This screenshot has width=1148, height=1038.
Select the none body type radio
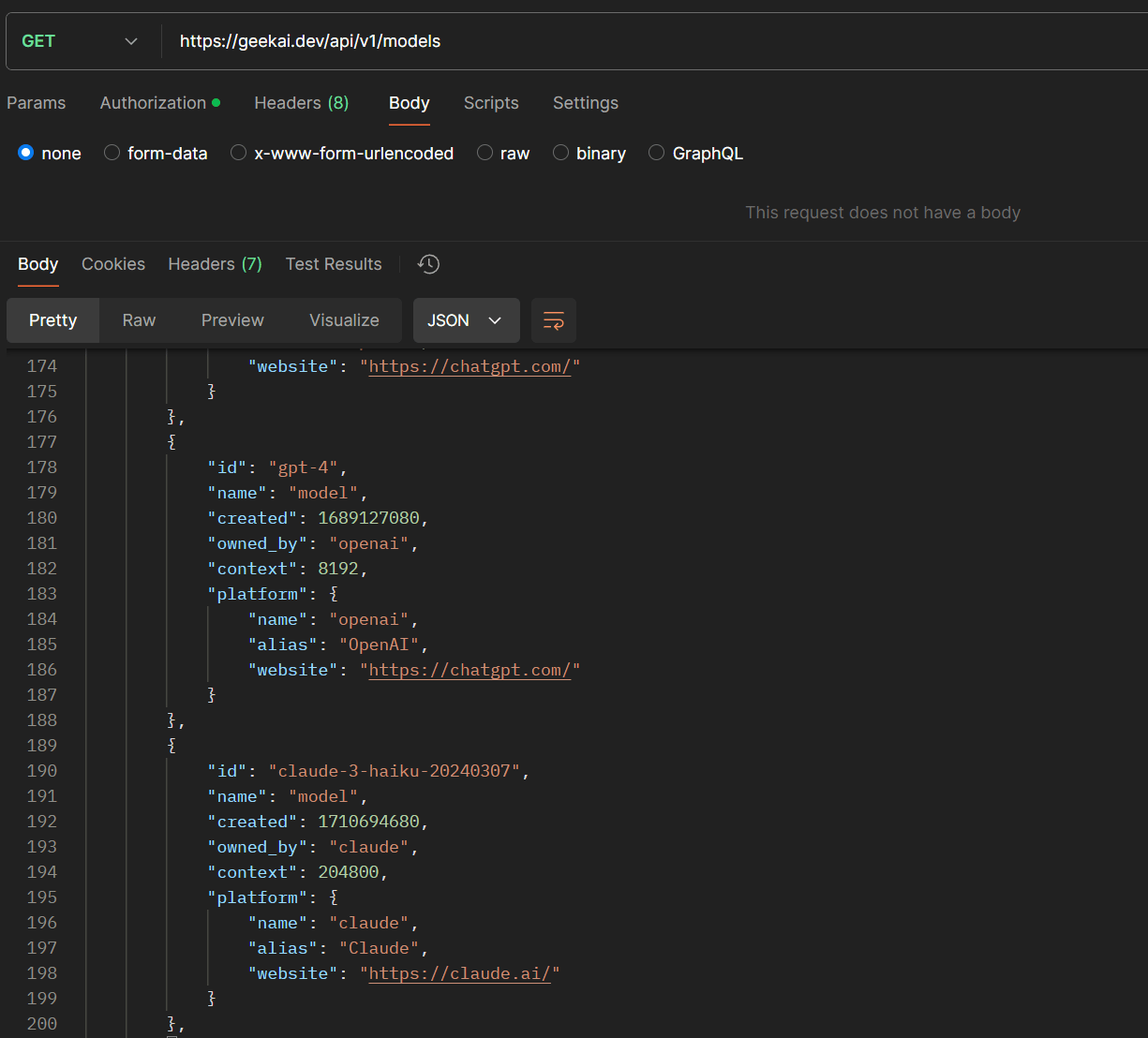click(x=25, y=153)
